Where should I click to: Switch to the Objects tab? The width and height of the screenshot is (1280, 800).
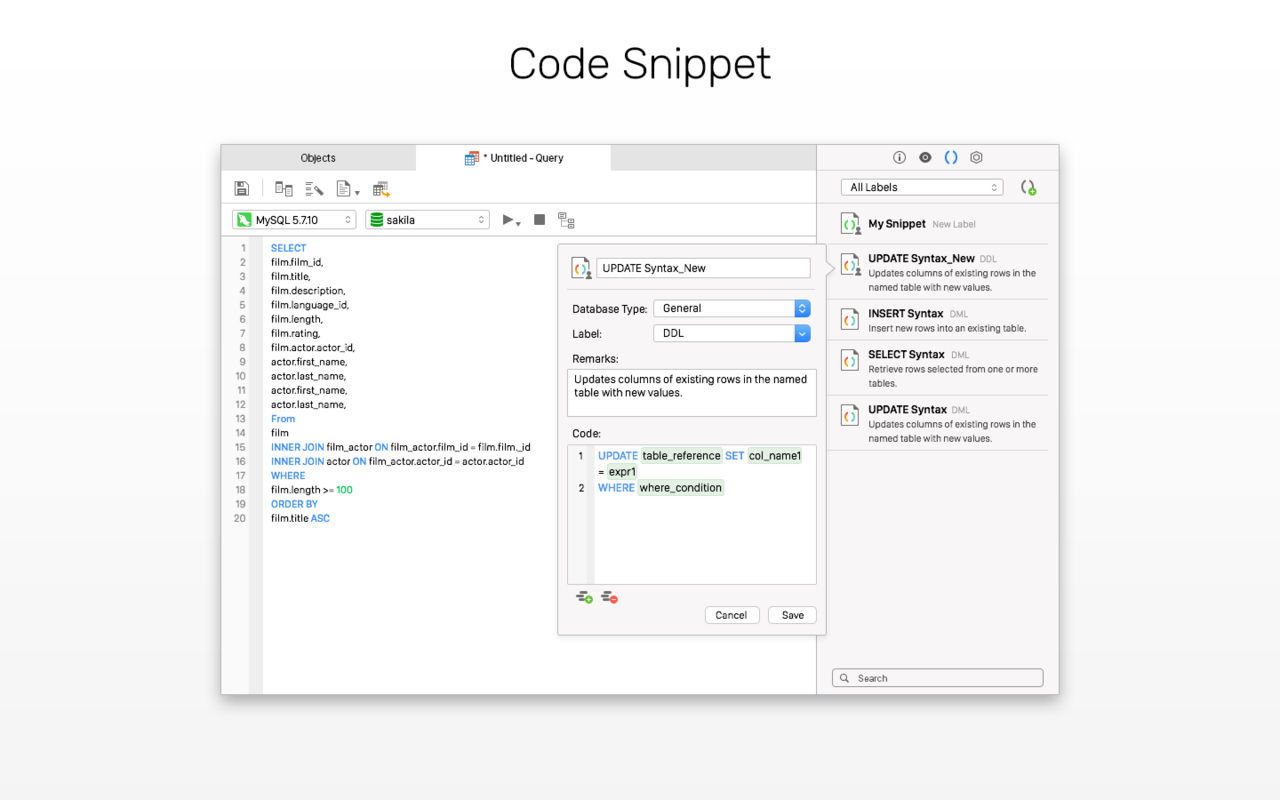[x=318, y=158]
